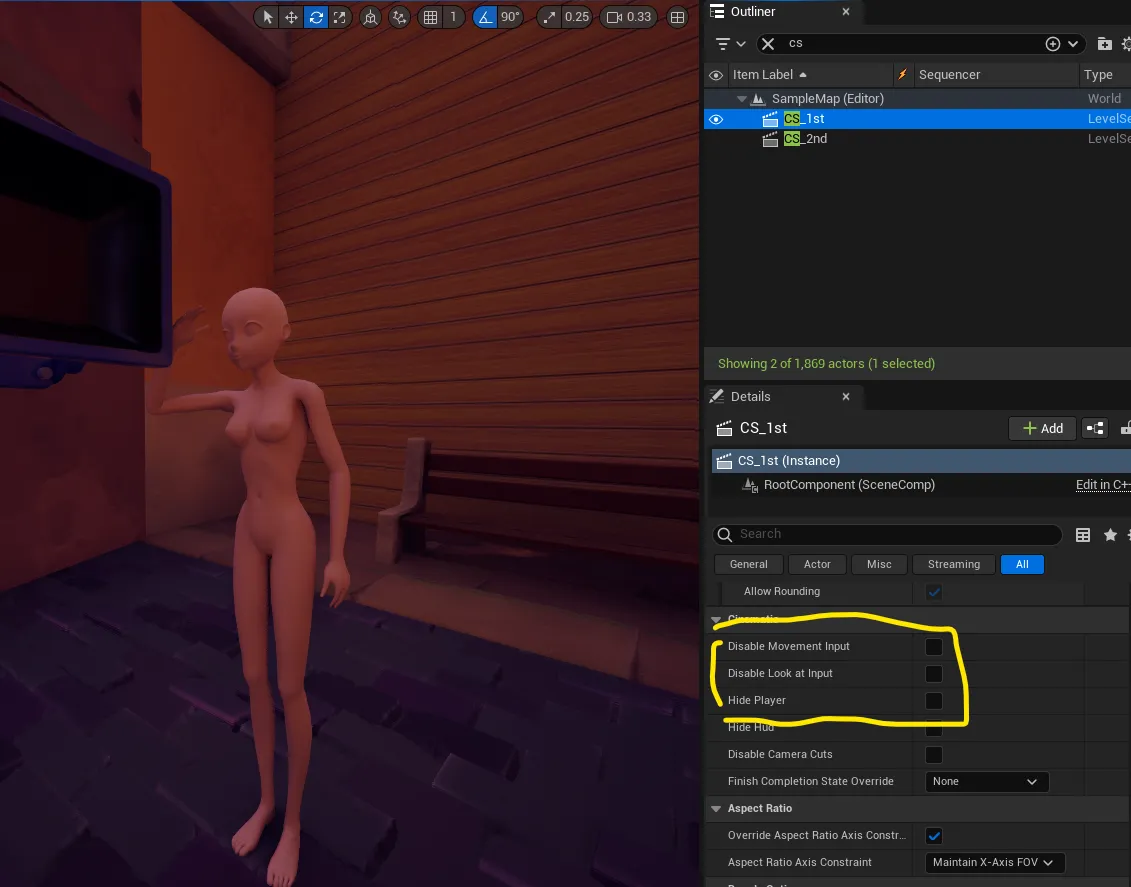1131x887 pixels.
Task: Select the CS_1st (Instance) component row
Action: 921,461
